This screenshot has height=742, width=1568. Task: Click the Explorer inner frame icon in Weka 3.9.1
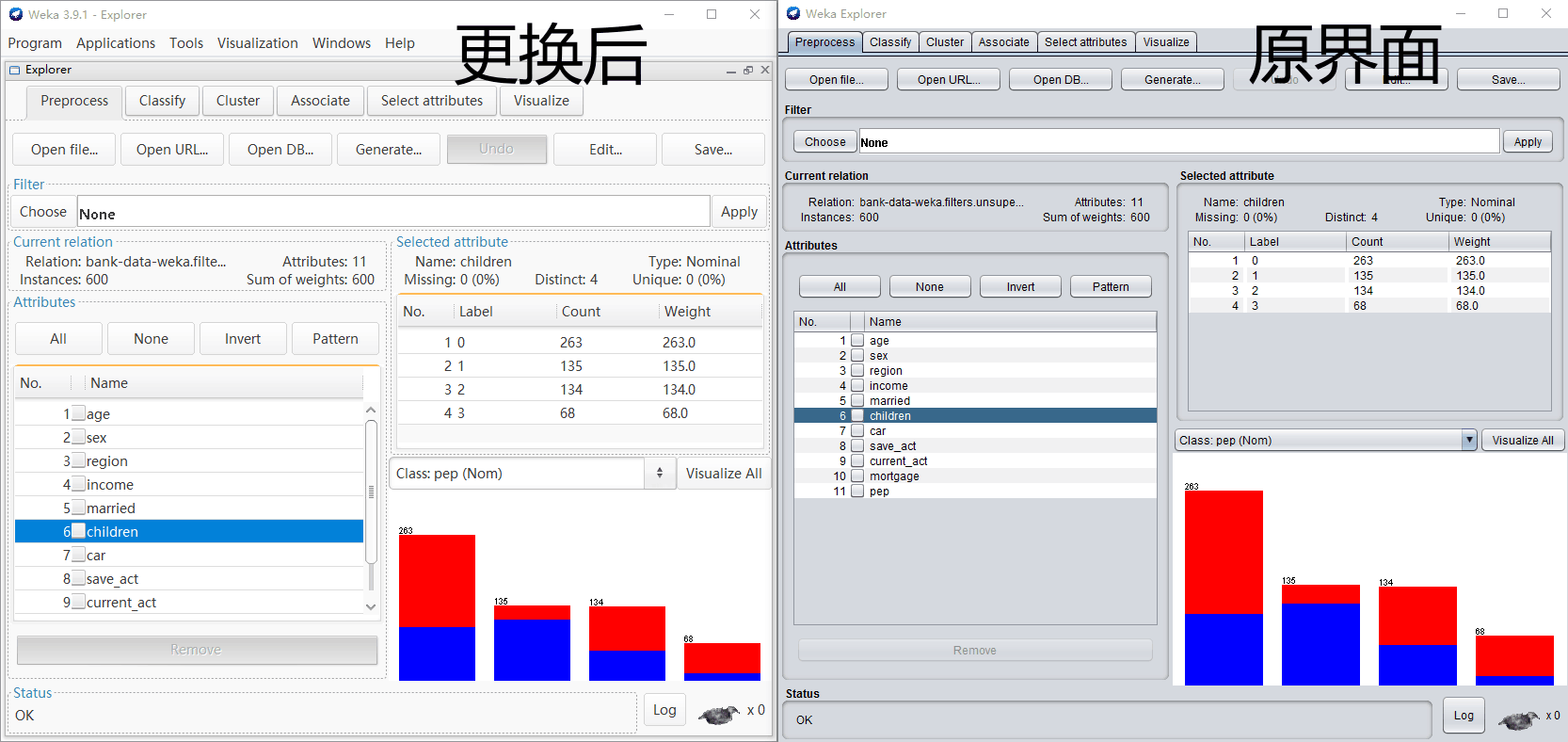[x=14, y=70]
